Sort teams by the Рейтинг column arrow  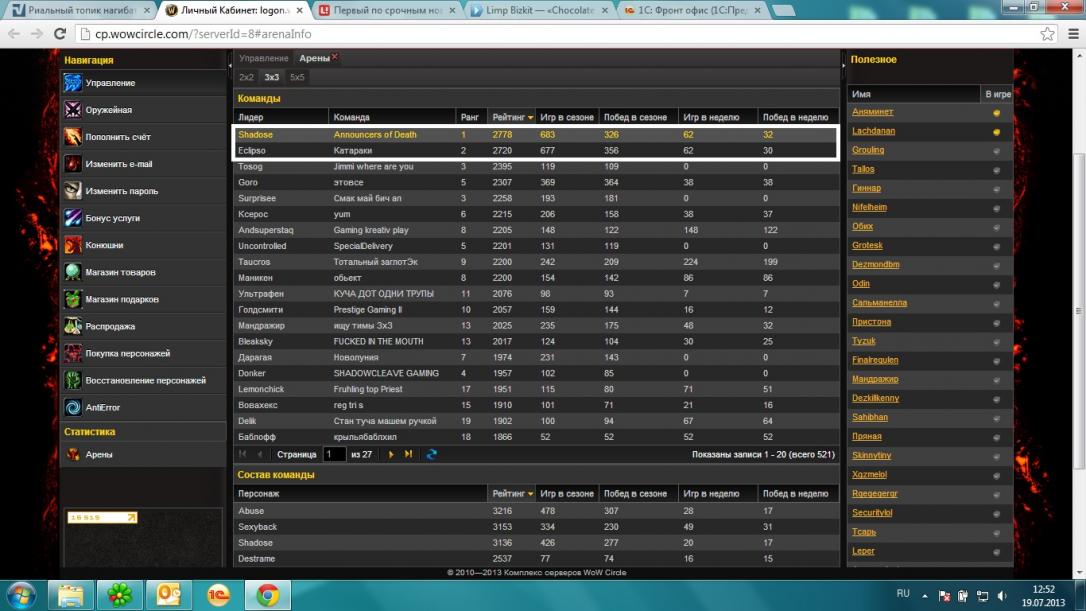click(x=530, y=118)
